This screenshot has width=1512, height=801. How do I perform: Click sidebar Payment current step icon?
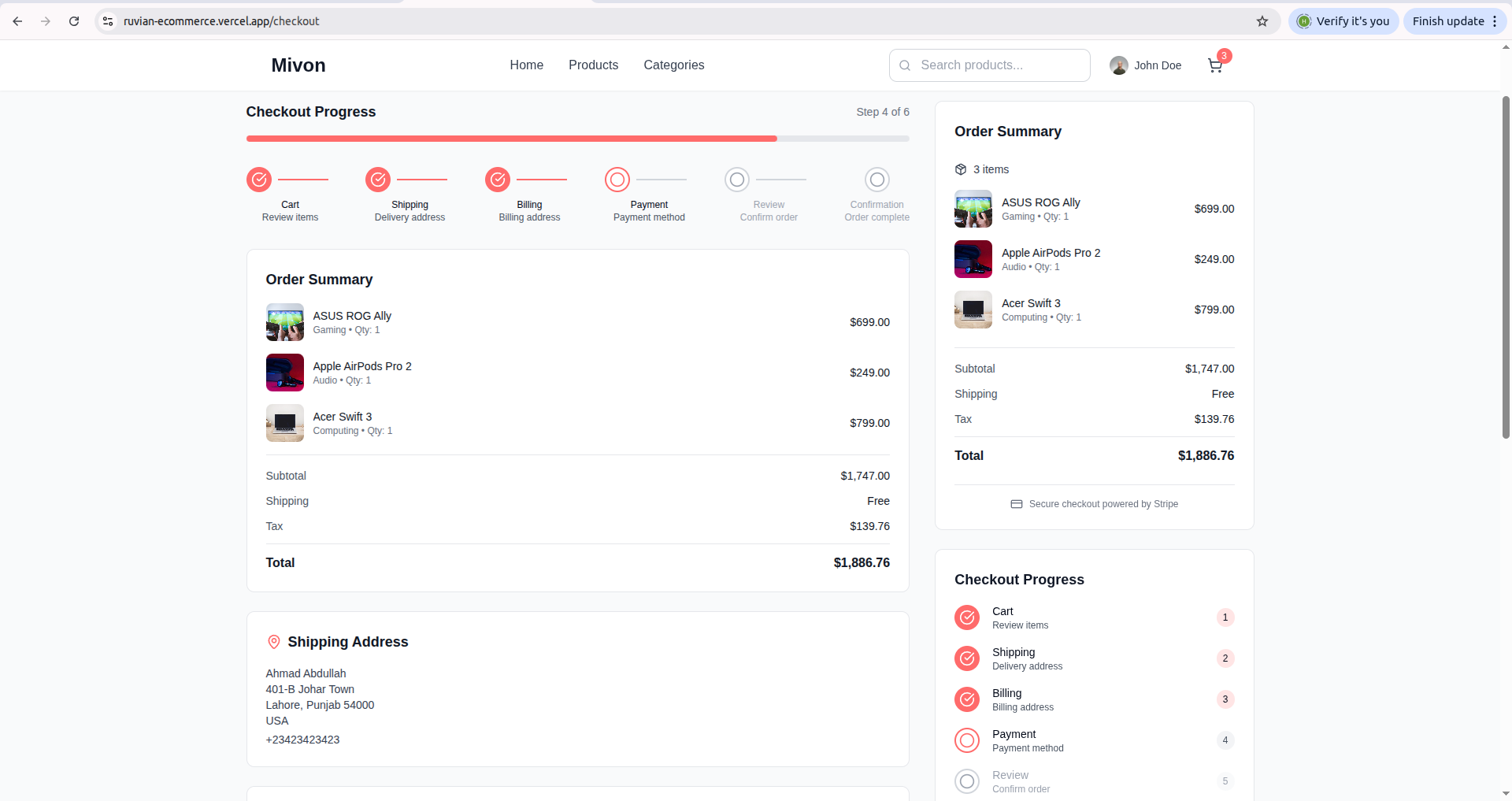(x=967, y=740)
